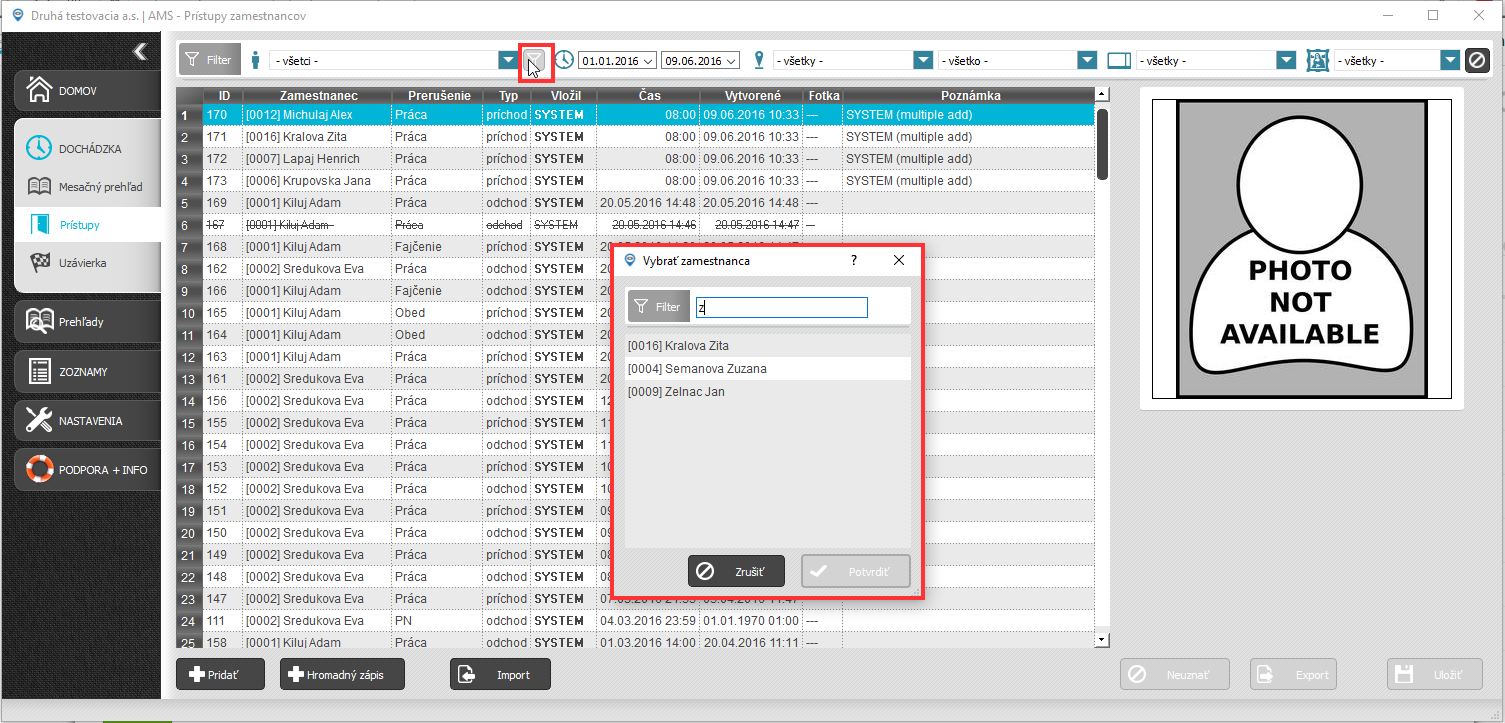Select Prístupy in the sidebar
Screen dimensions: 1505x723
coord(87,225)
